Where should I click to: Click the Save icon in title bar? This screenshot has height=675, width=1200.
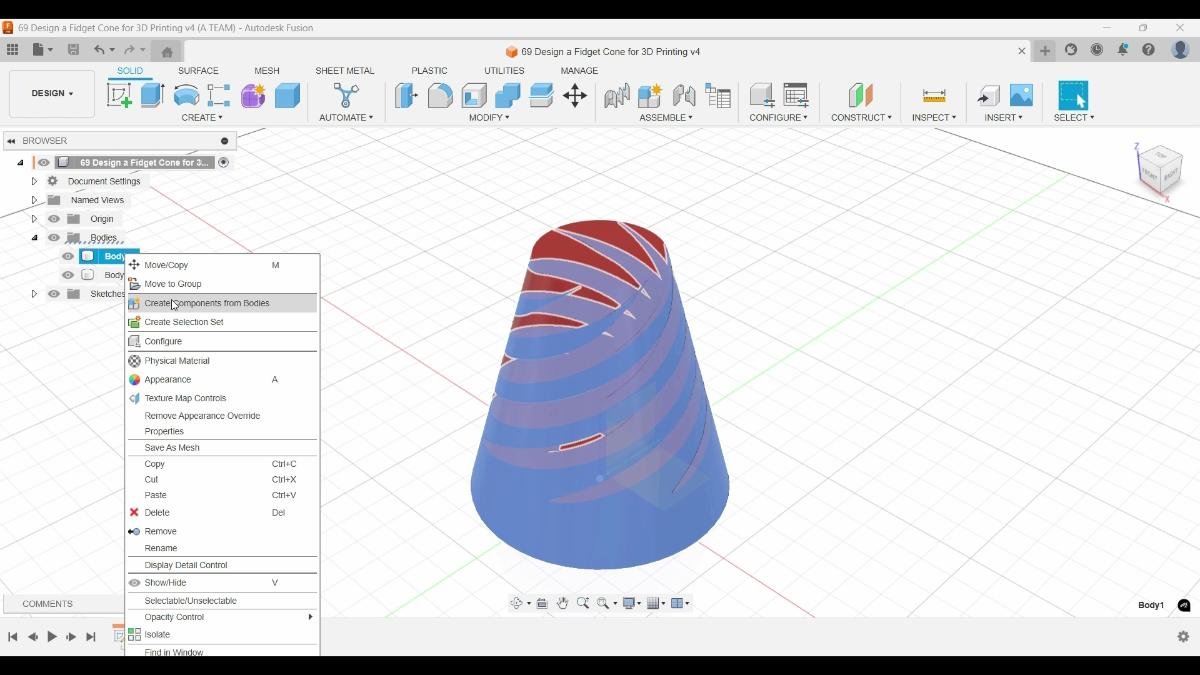coord(73,50)
